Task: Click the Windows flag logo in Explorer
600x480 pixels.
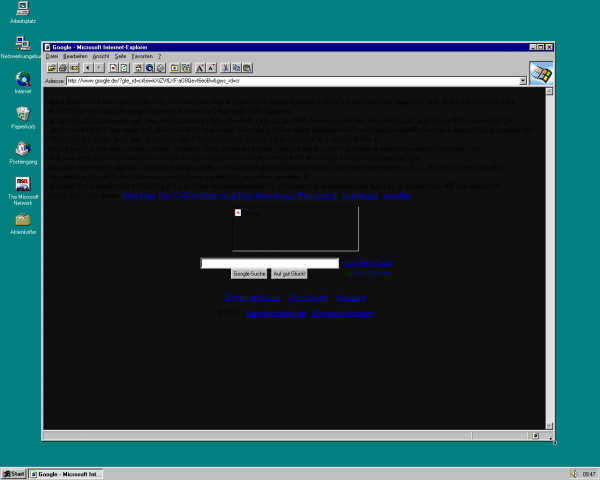Action: (x=541, y=73)
